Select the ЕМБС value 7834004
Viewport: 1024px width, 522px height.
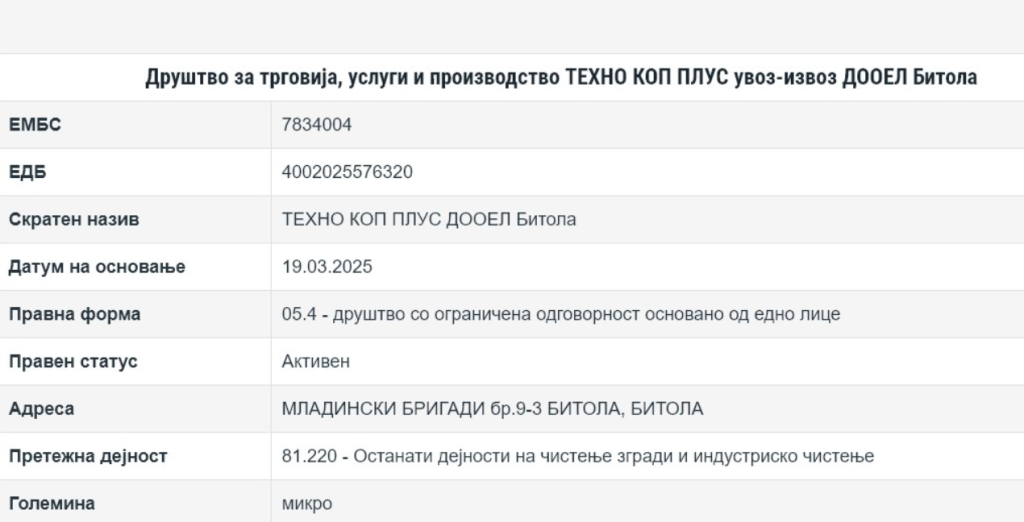[317, 125]
